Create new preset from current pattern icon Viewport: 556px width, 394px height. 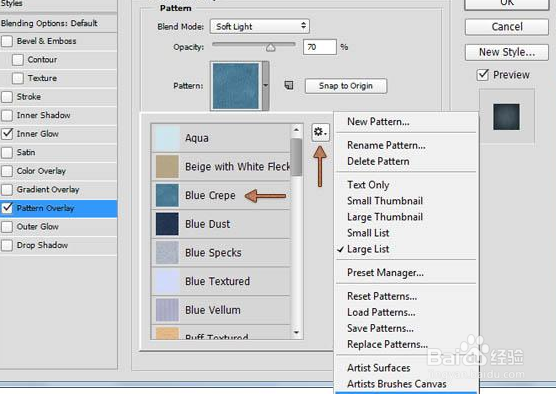[289, 85]
